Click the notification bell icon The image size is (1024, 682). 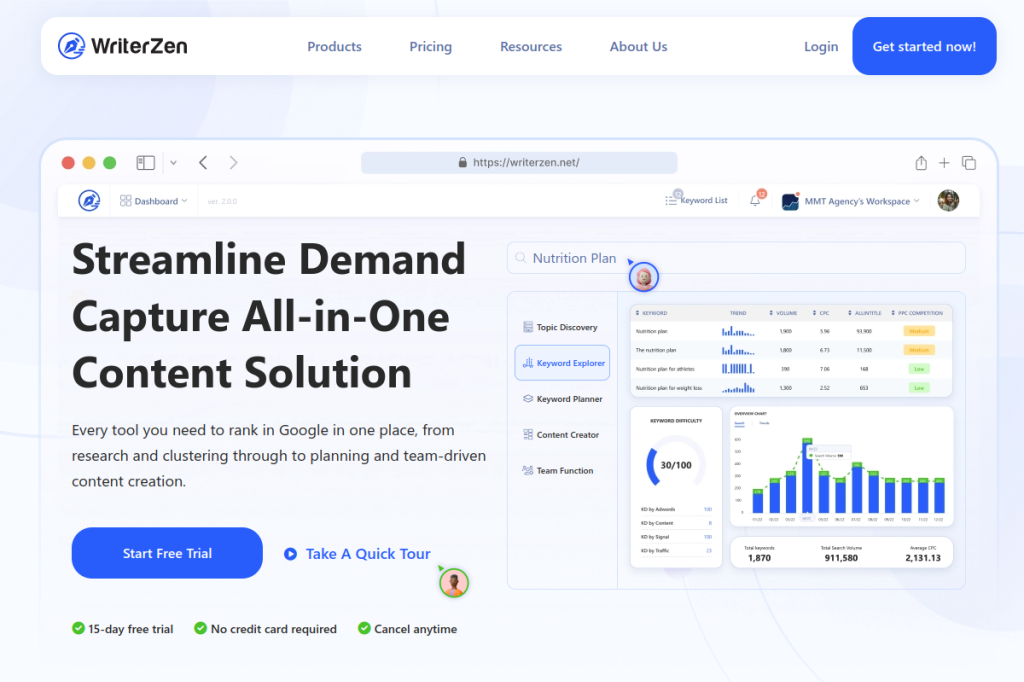[x=755, y=201]
